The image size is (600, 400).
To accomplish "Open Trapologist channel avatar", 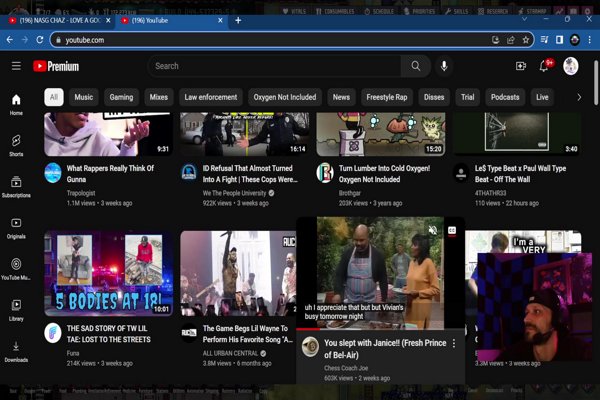I will click(x=53, y=173).
